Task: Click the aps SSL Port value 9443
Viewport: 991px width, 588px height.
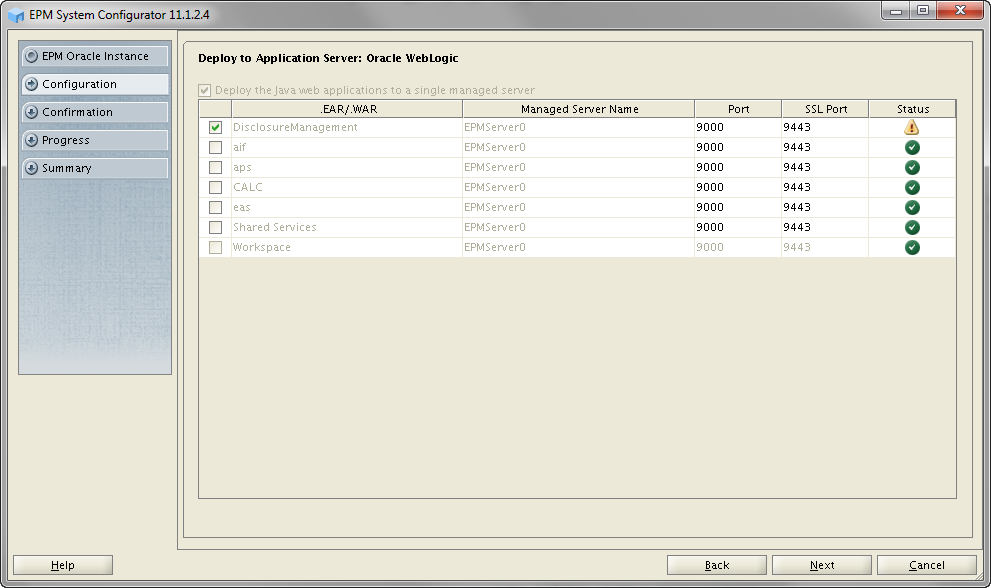Action: 797,168
